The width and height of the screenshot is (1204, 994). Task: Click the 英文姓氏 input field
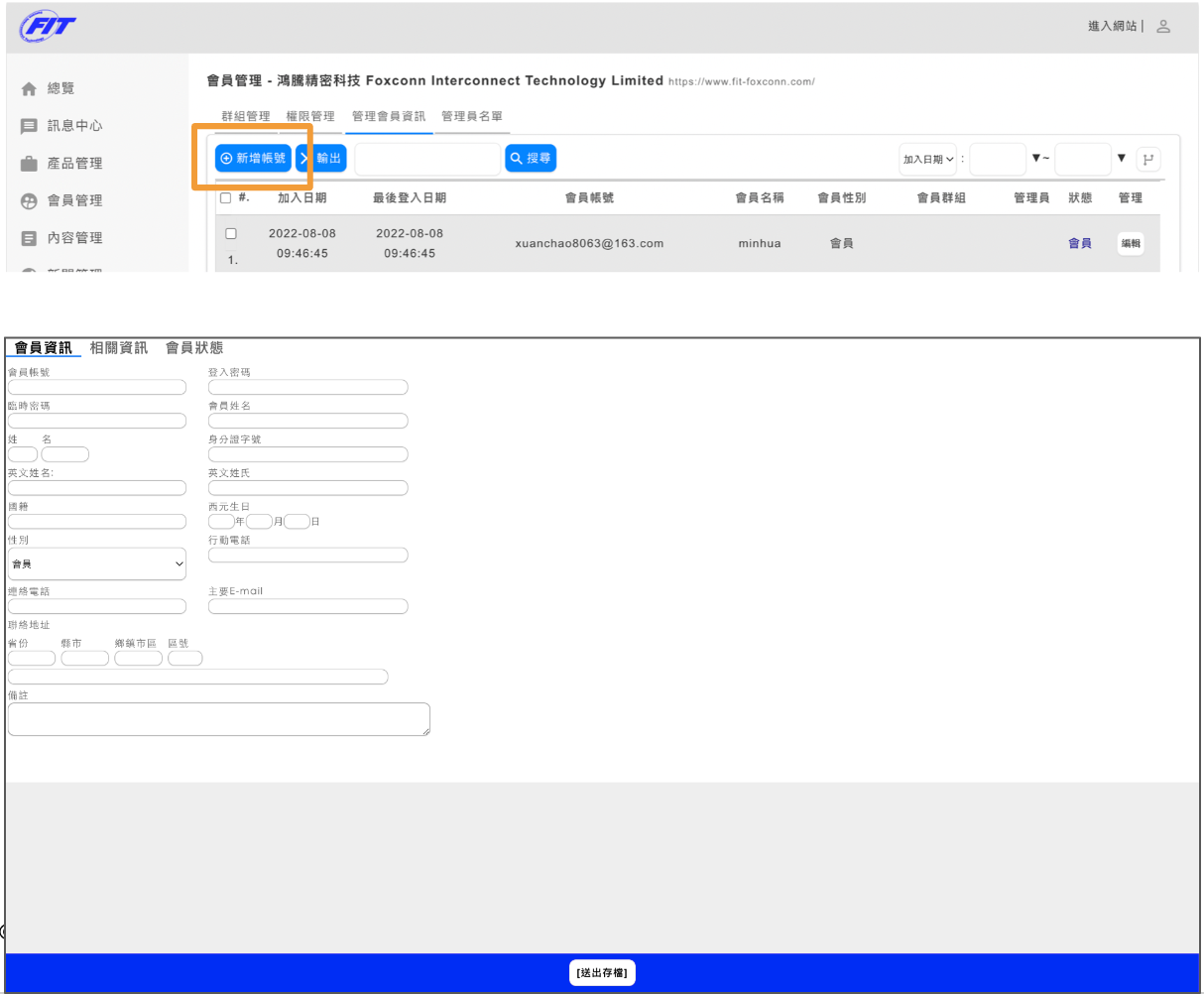pyautogui.click(x=308, y=488)
